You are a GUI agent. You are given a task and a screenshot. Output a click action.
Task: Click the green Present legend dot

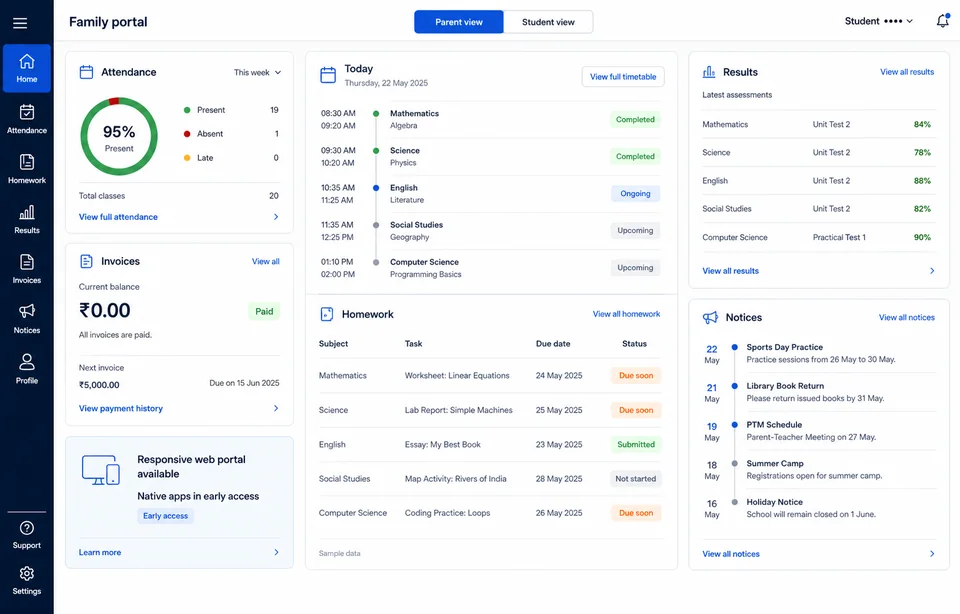187,110
